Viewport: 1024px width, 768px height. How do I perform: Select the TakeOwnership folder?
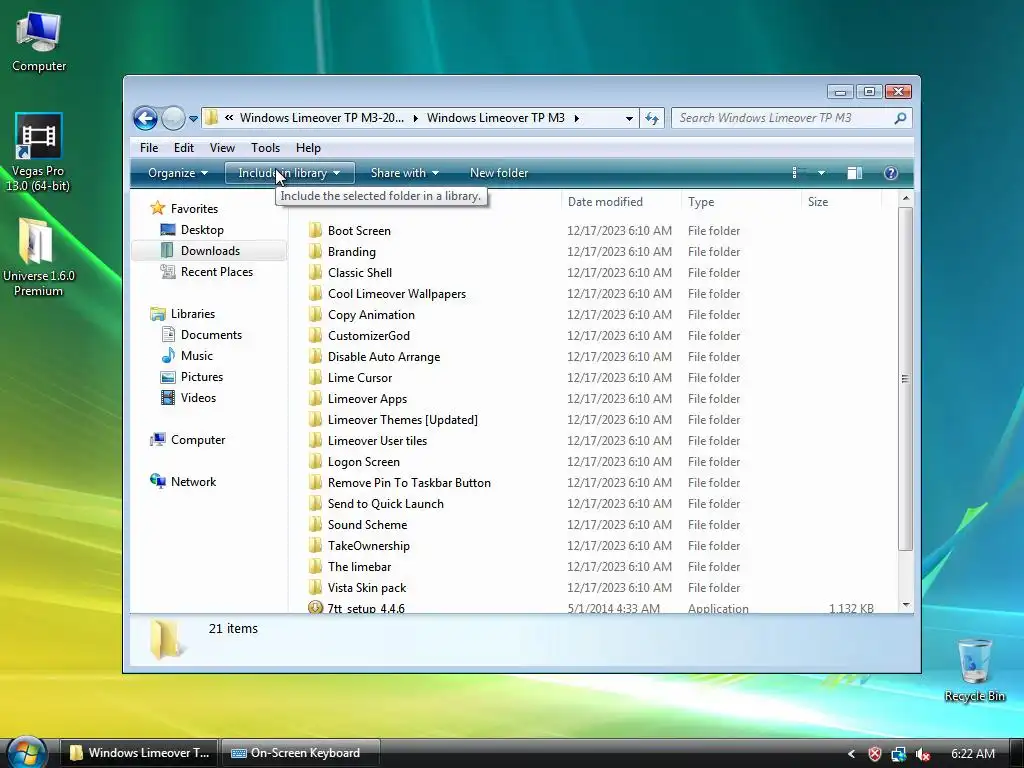(x=369, y=545)
